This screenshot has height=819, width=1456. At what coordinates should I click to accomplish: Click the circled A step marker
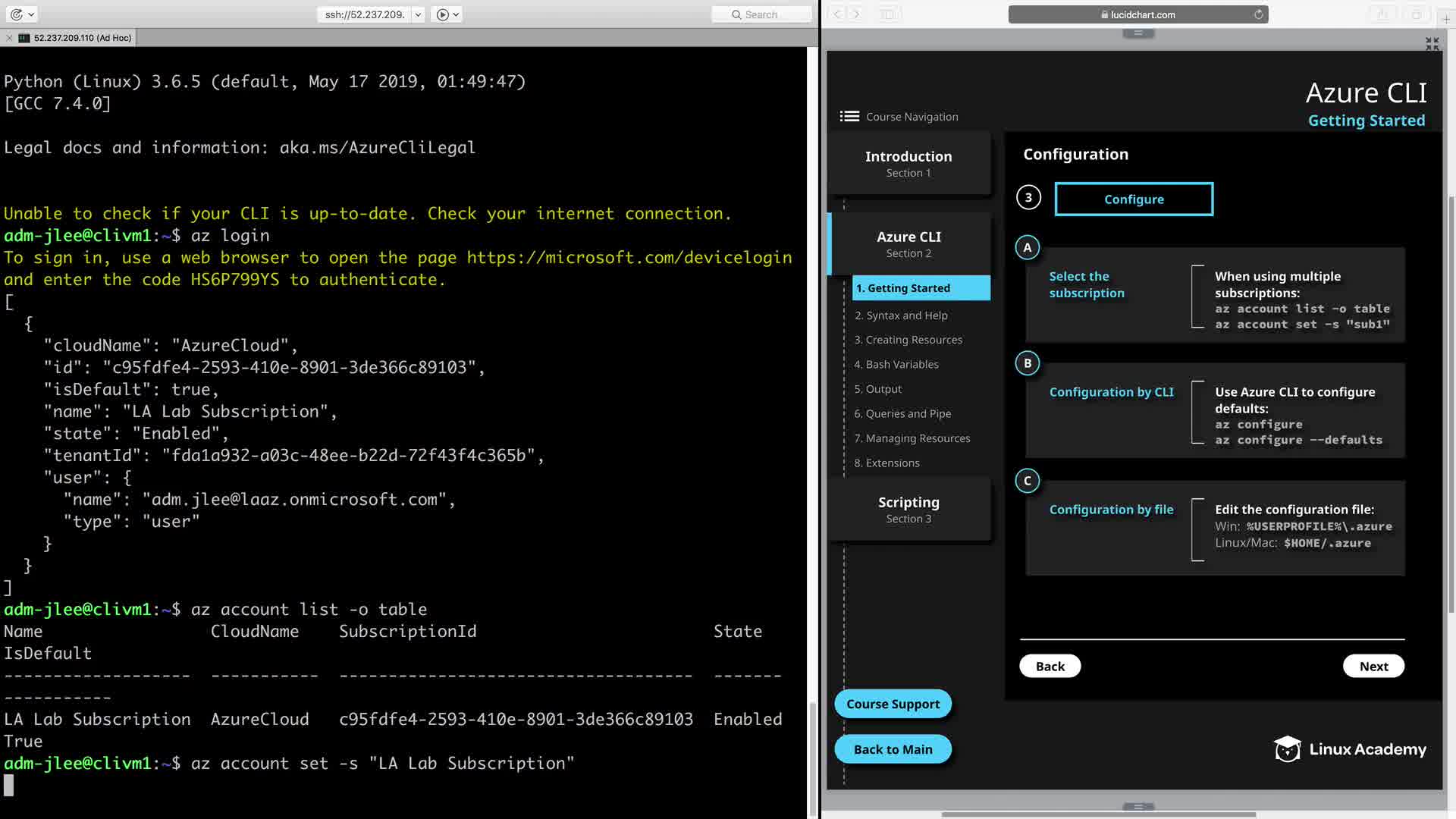[1028, 247]
